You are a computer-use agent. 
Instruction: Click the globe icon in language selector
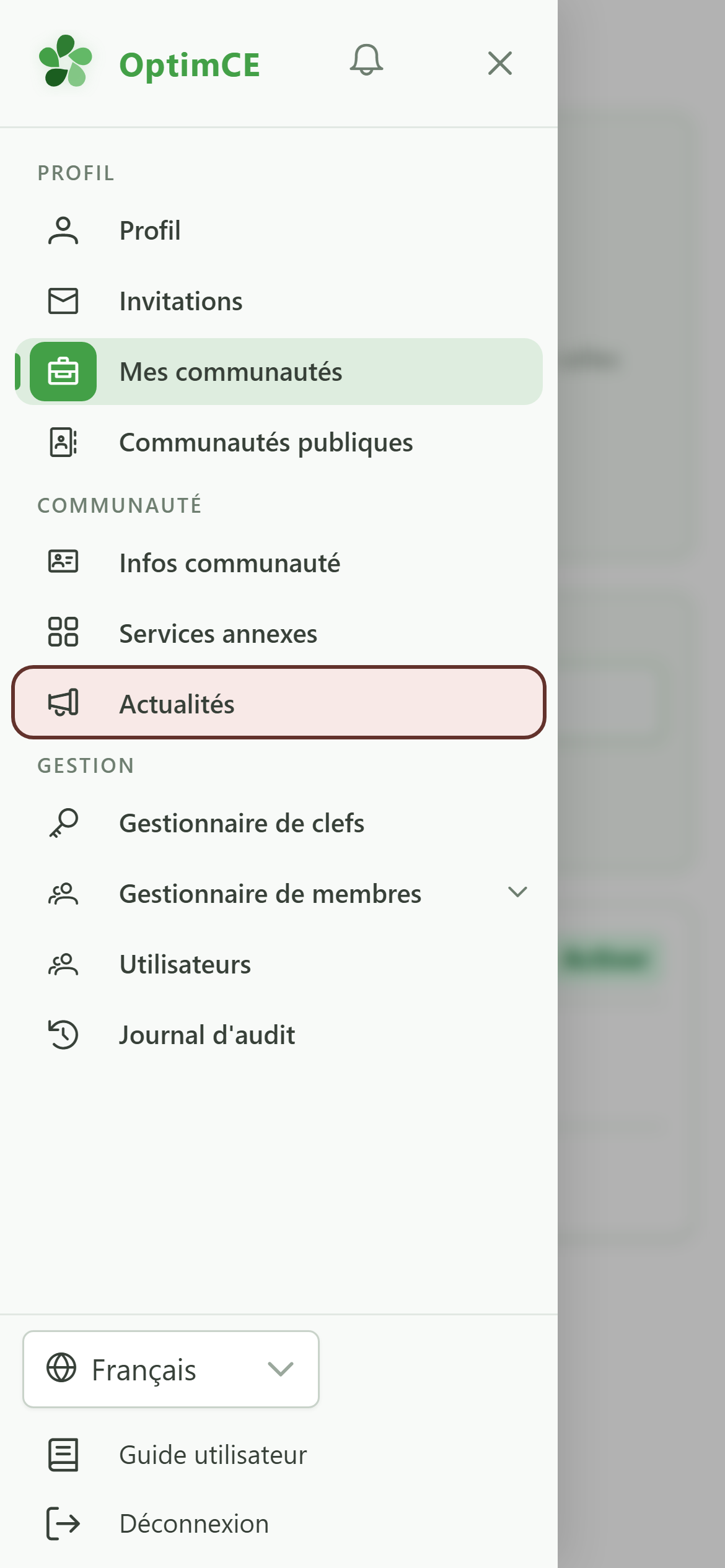point(61,1367)
